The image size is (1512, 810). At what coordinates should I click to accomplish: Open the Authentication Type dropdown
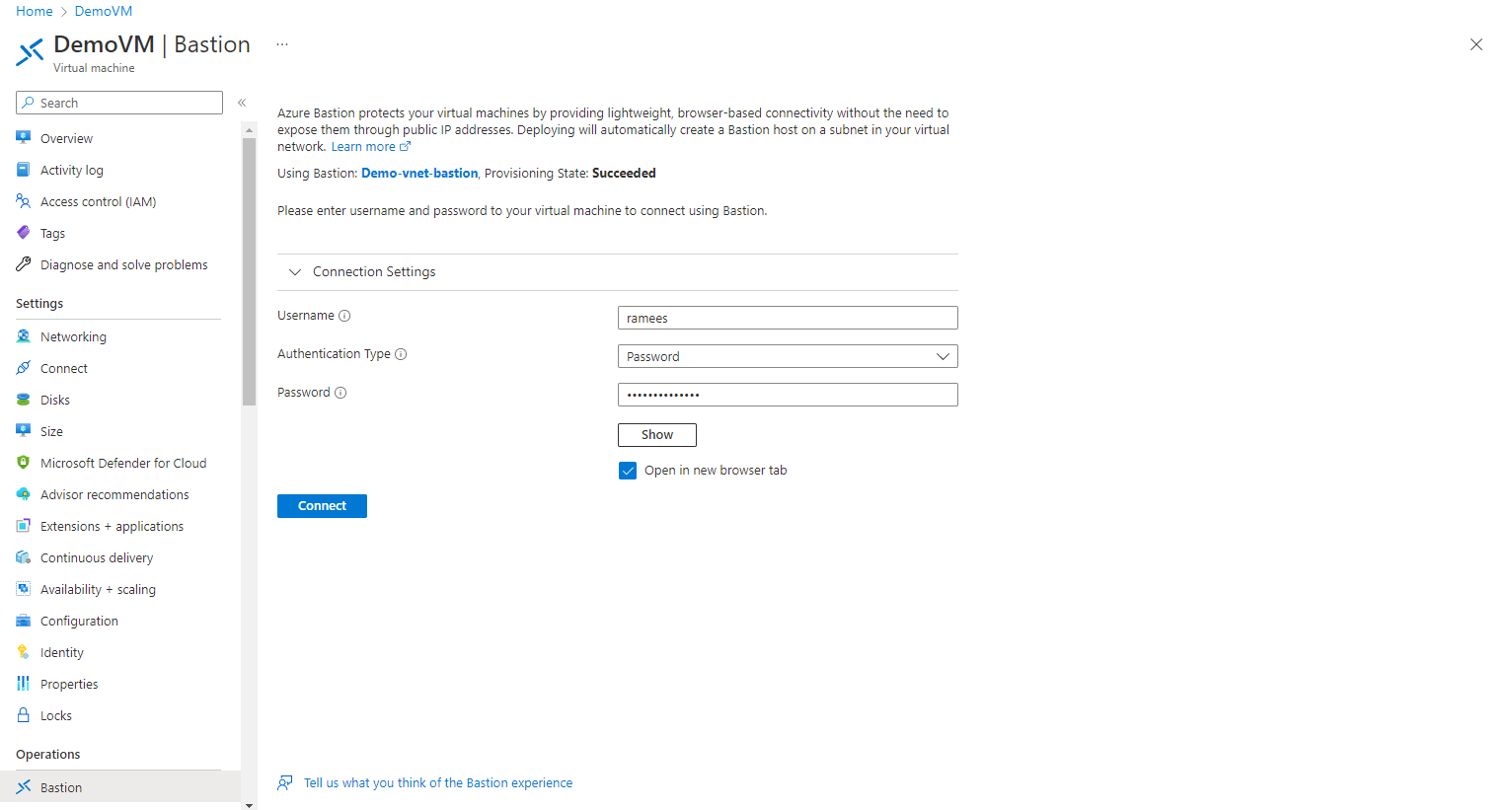tap(788, 356)
